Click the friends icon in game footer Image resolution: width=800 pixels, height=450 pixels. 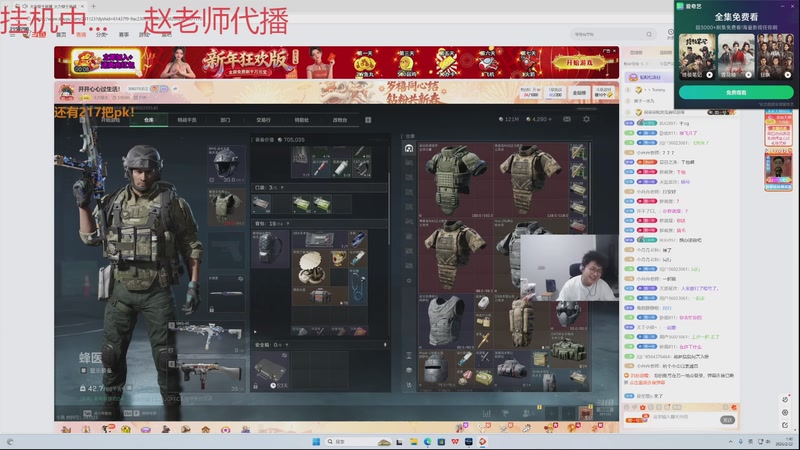pos(526,413)
